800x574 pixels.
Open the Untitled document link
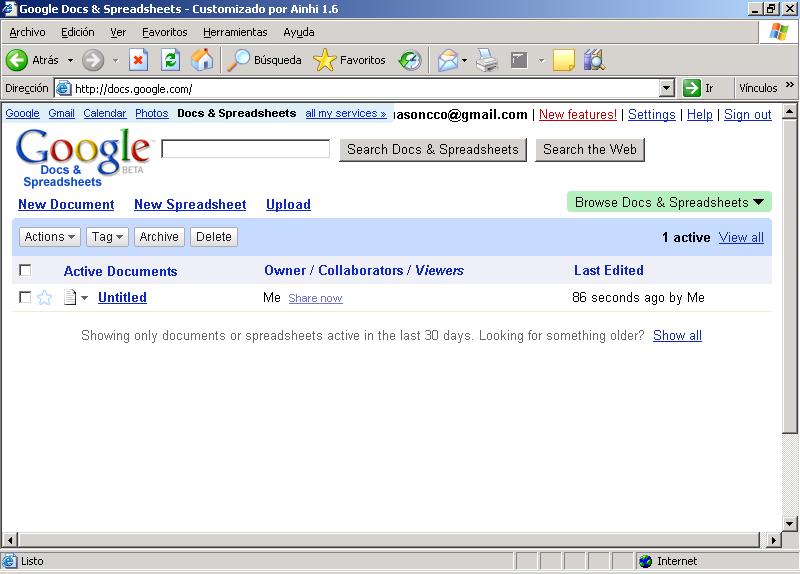(x=122, y=297)
